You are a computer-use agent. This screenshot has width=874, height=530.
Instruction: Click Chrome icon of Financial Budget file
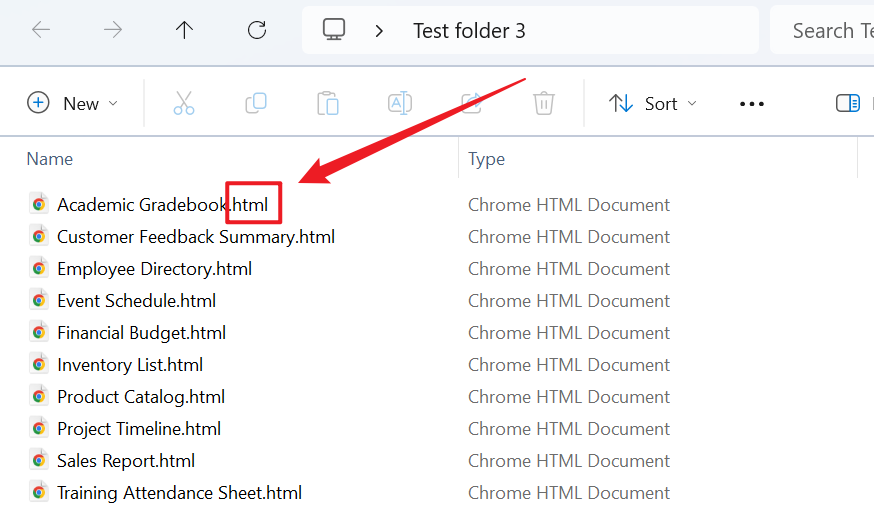tap(38, 332)
